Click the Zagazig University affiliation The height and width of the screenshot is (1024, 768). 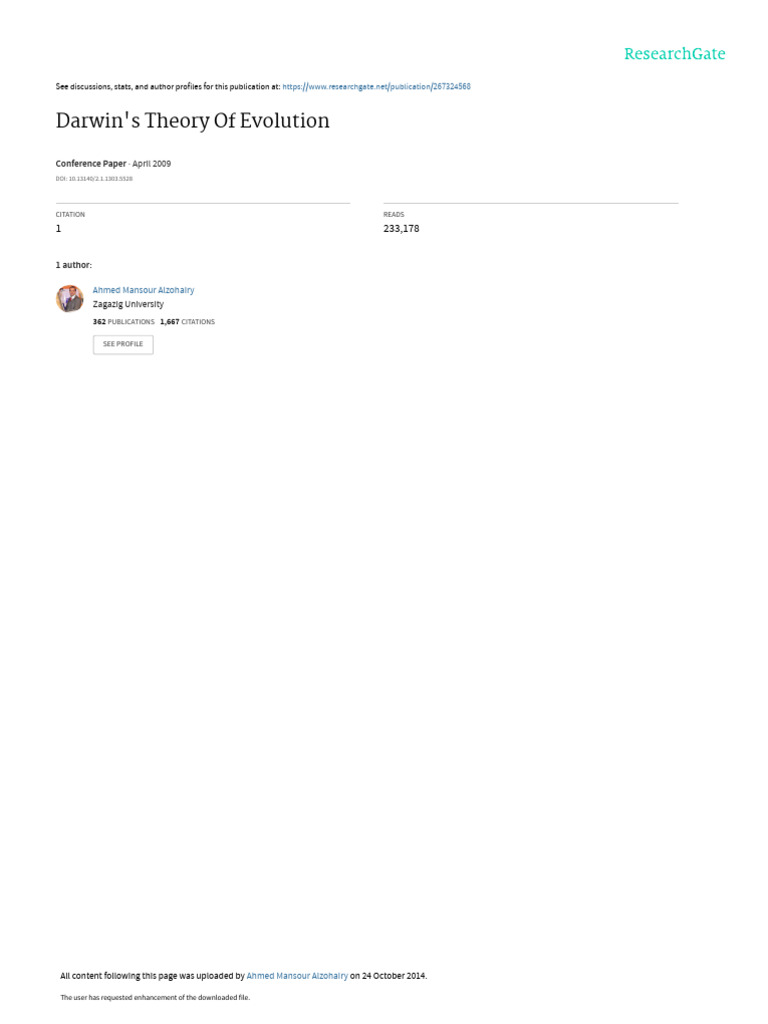click(128, 304)
